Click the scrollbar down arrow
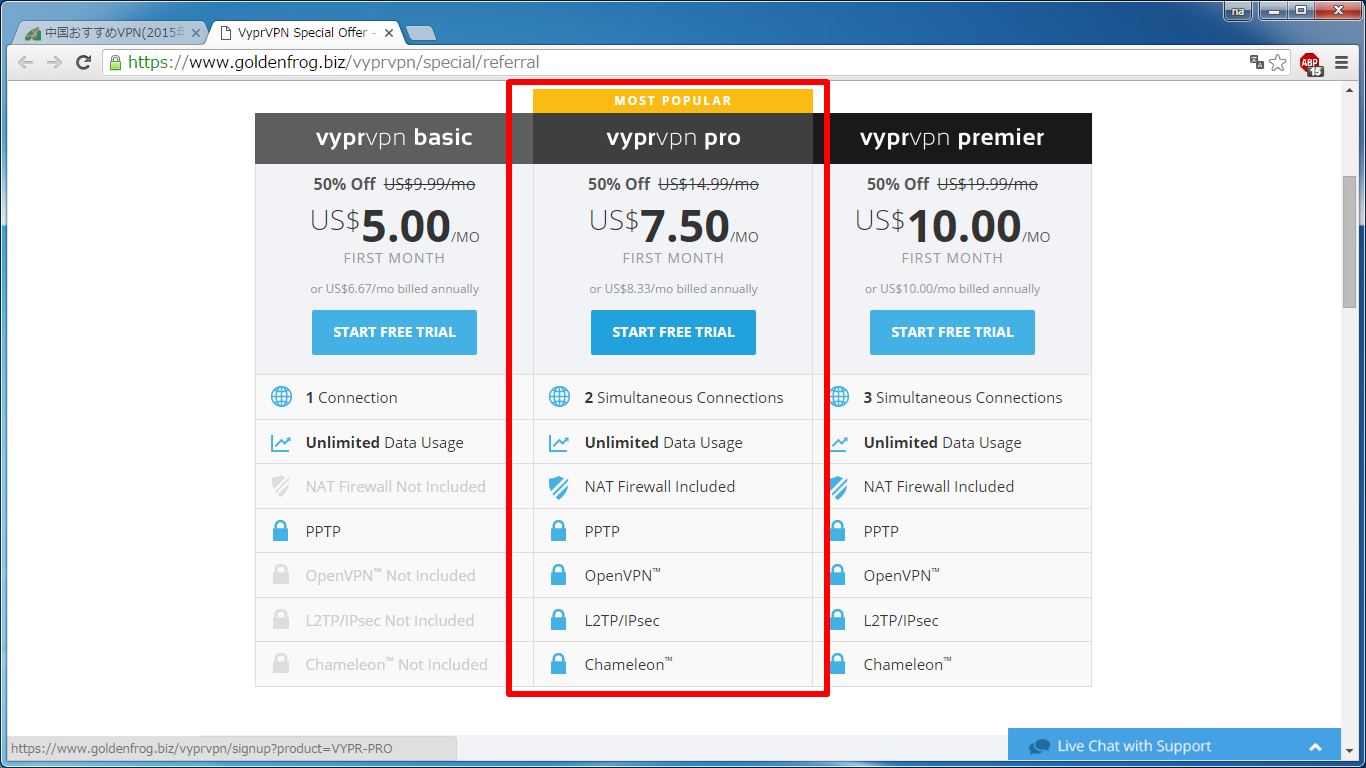 click(1349, 750)
